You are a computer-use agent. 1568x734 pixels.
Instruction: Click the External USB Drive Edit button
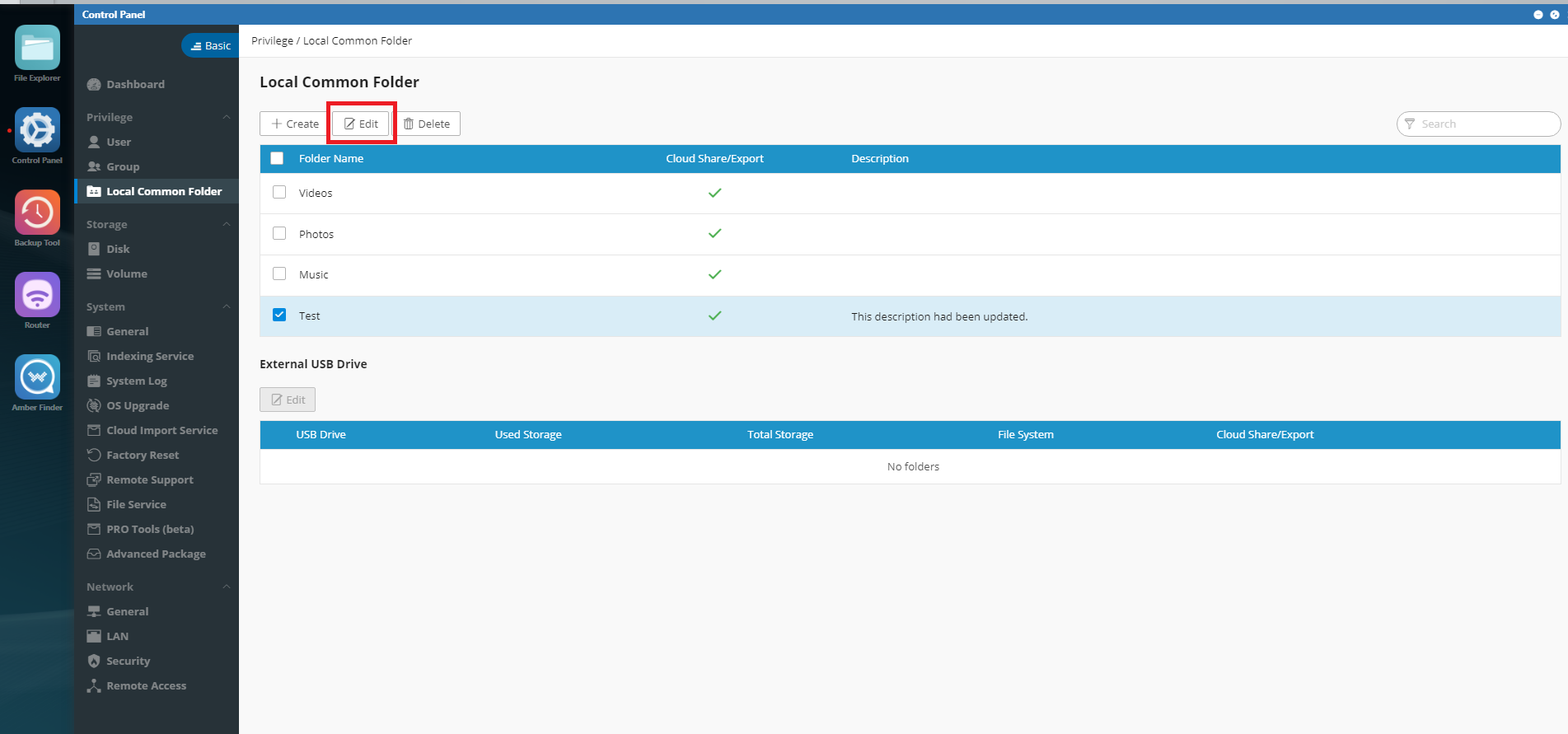pos(288,400)
